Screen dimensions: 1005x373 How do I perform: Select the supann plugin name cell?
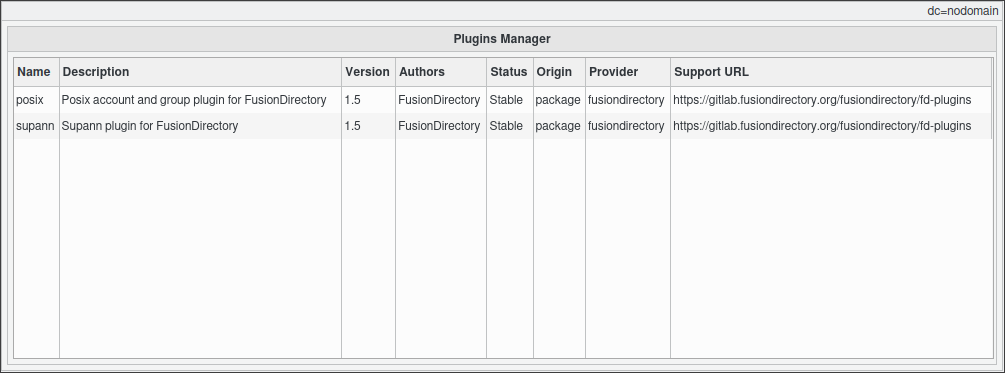pyautogui.click(x=37, y=126)
